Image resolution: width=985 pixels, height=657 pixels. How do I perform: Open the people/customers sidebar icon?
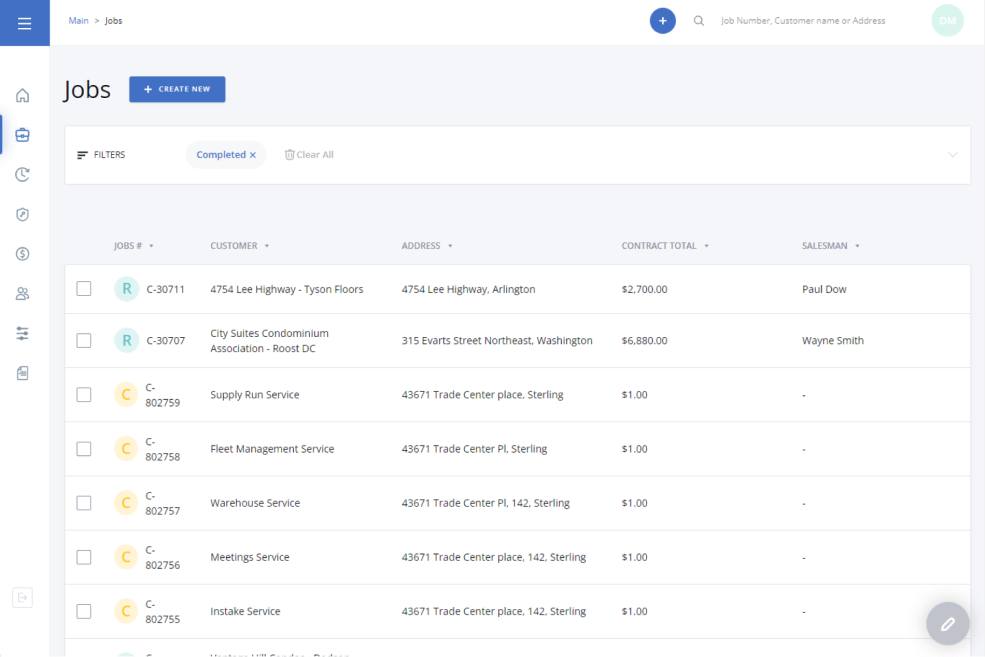(23, 294)
